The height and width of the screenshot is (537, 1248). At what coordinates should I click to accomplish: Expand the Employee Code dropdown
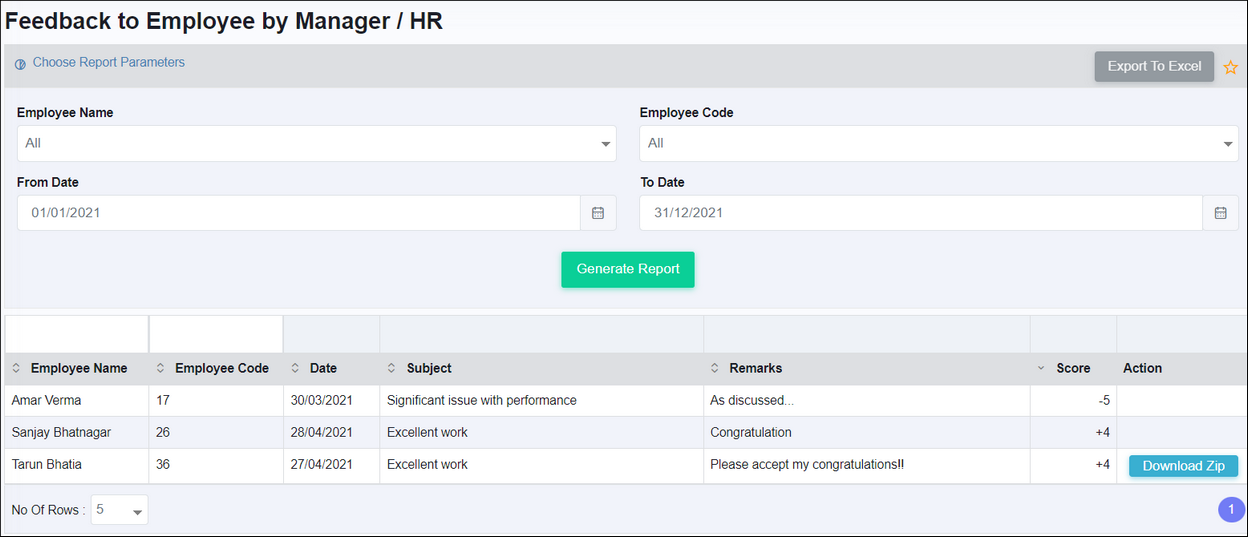pos(939,143)
